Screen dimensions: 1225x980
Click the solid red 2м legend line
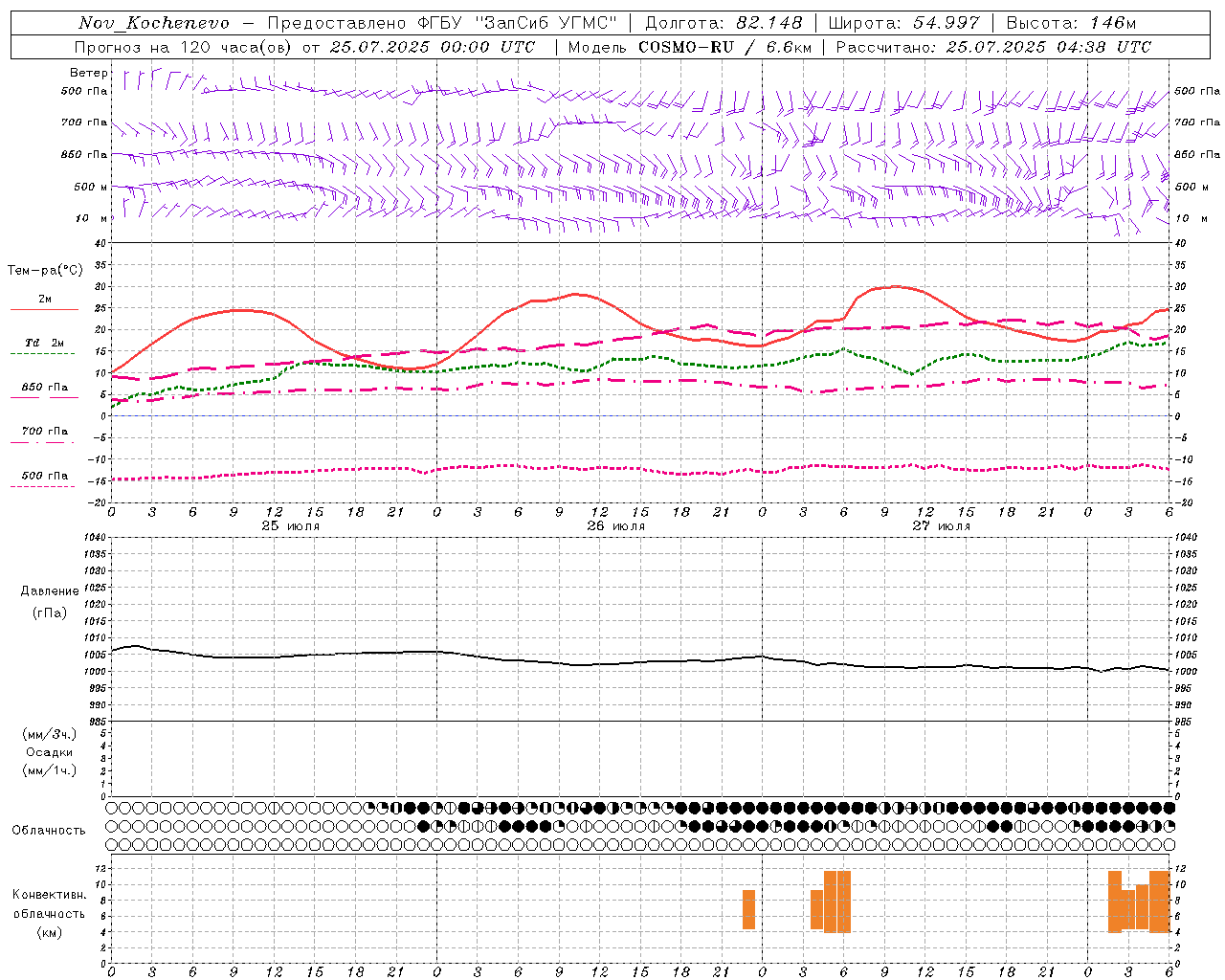[x=44, y=309]
